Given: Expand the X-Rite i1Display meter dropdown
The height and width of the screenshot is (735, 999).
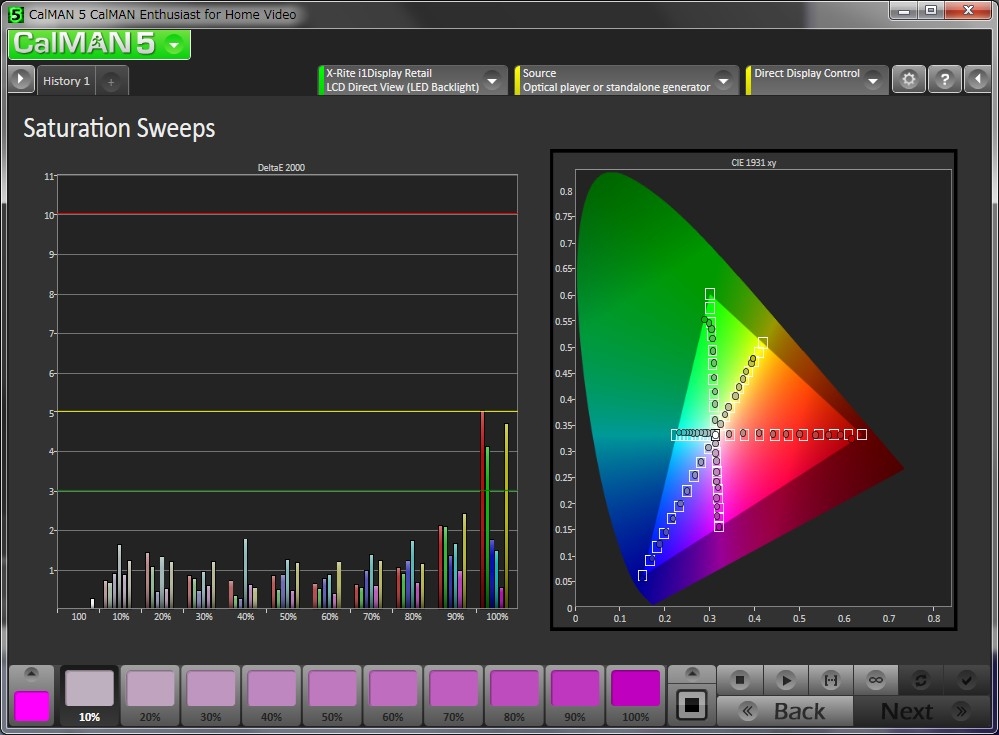Looking at the screenshot, I should pos(491,80).
